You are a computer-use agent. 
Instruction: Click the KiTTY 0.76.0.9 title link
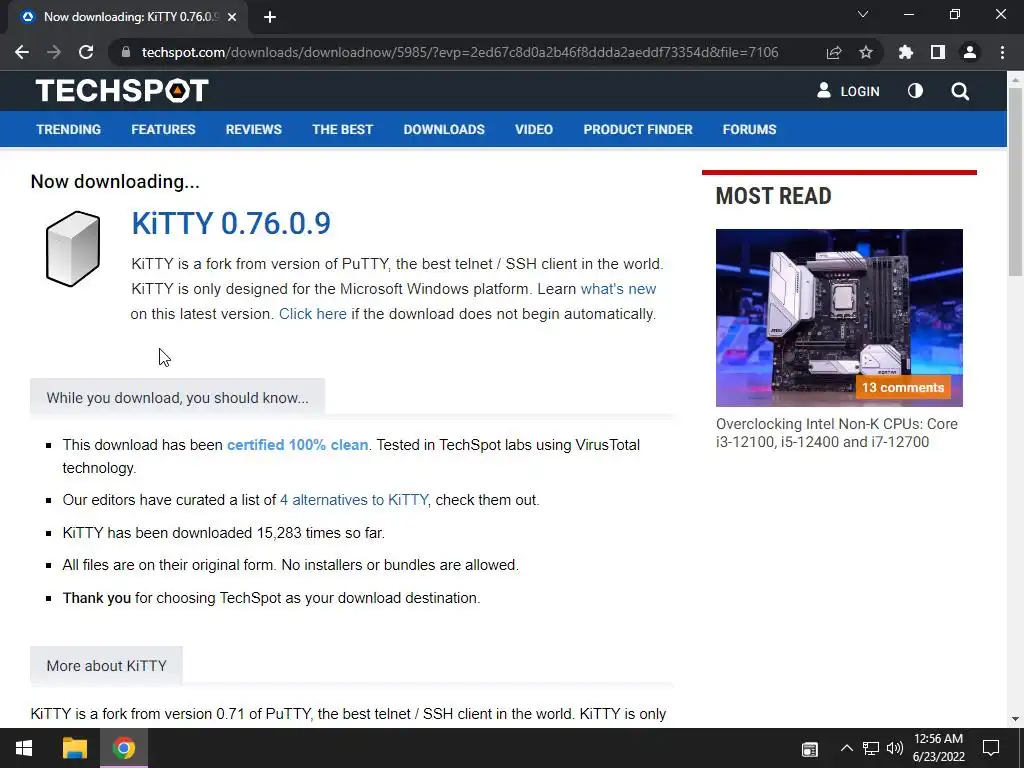pos(231,223)
